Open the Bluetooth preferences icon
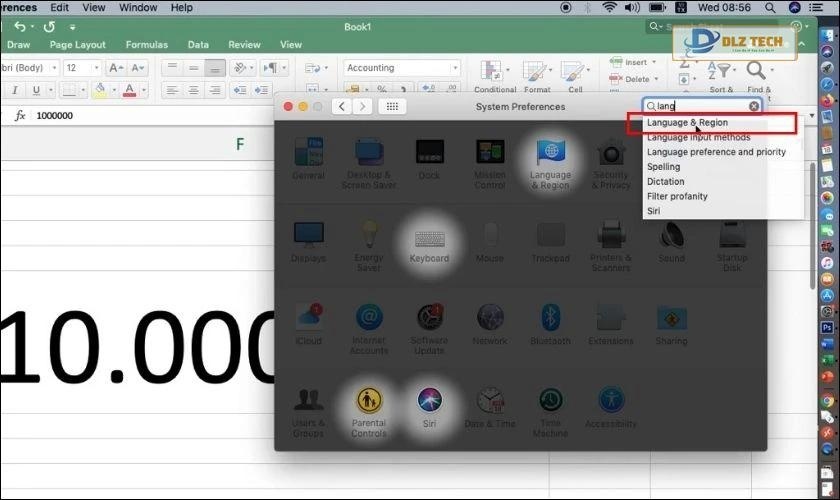840x500 pixels. [550, 319]
